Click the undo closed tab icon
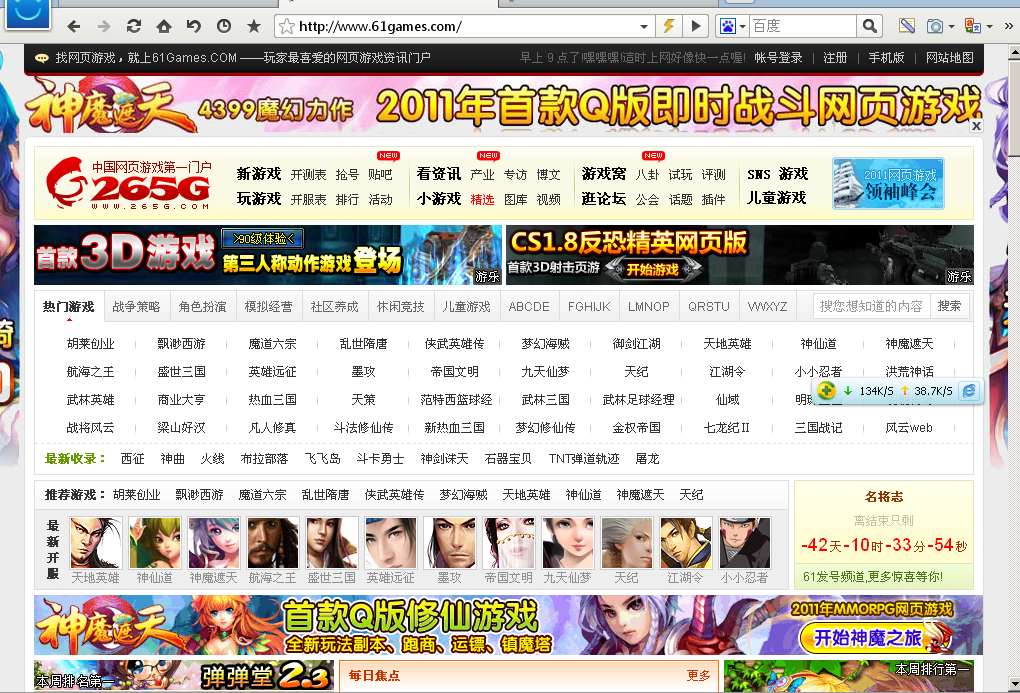This screenshot has height=693, width=1020. pos(194,26)
